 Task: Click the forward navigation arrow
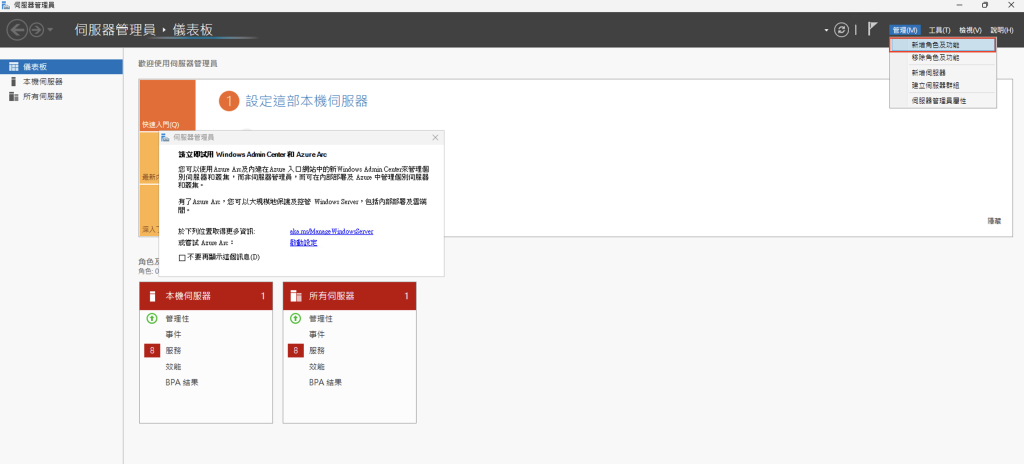(36, 30)
